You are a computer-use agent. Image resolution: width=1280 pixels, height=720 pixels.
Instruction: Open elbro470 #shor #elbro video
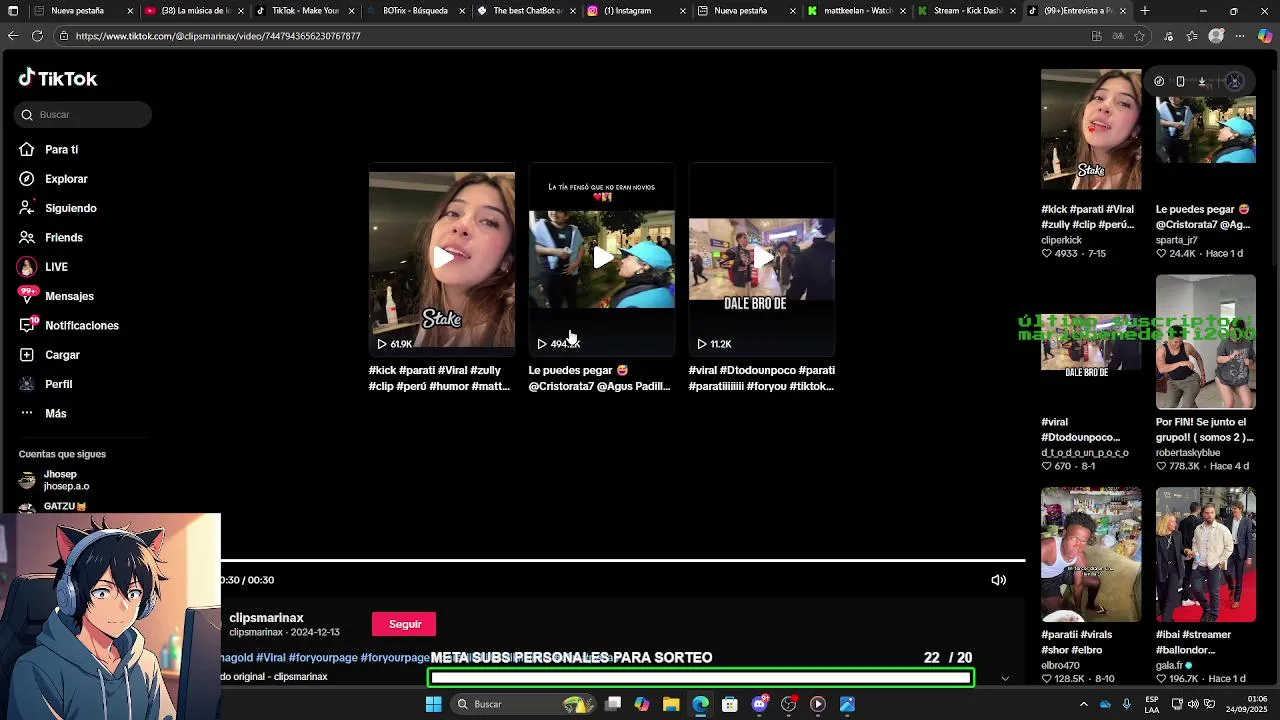[1091, 554]
